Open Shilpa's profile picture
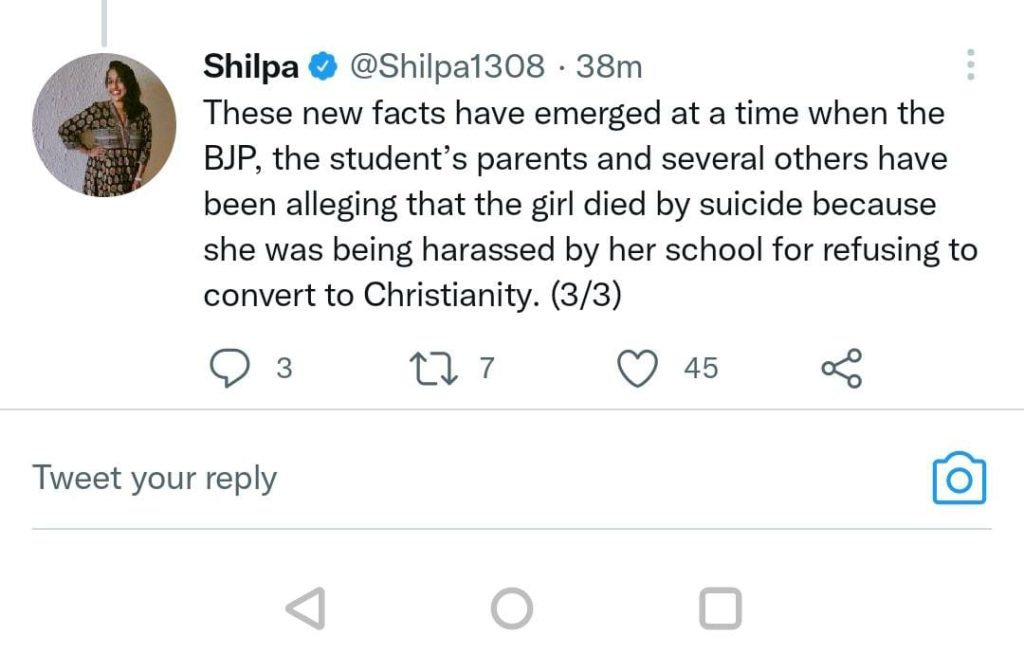Screen dimensions: 1024x672 click(x=104, y=125)
